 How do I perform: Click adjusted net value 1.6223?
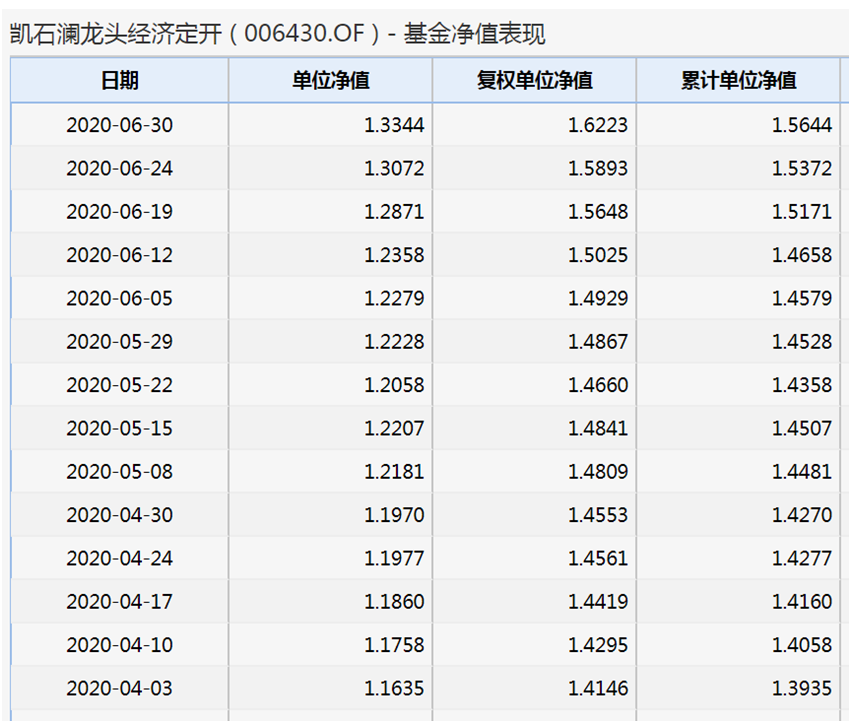coord(598,125)
